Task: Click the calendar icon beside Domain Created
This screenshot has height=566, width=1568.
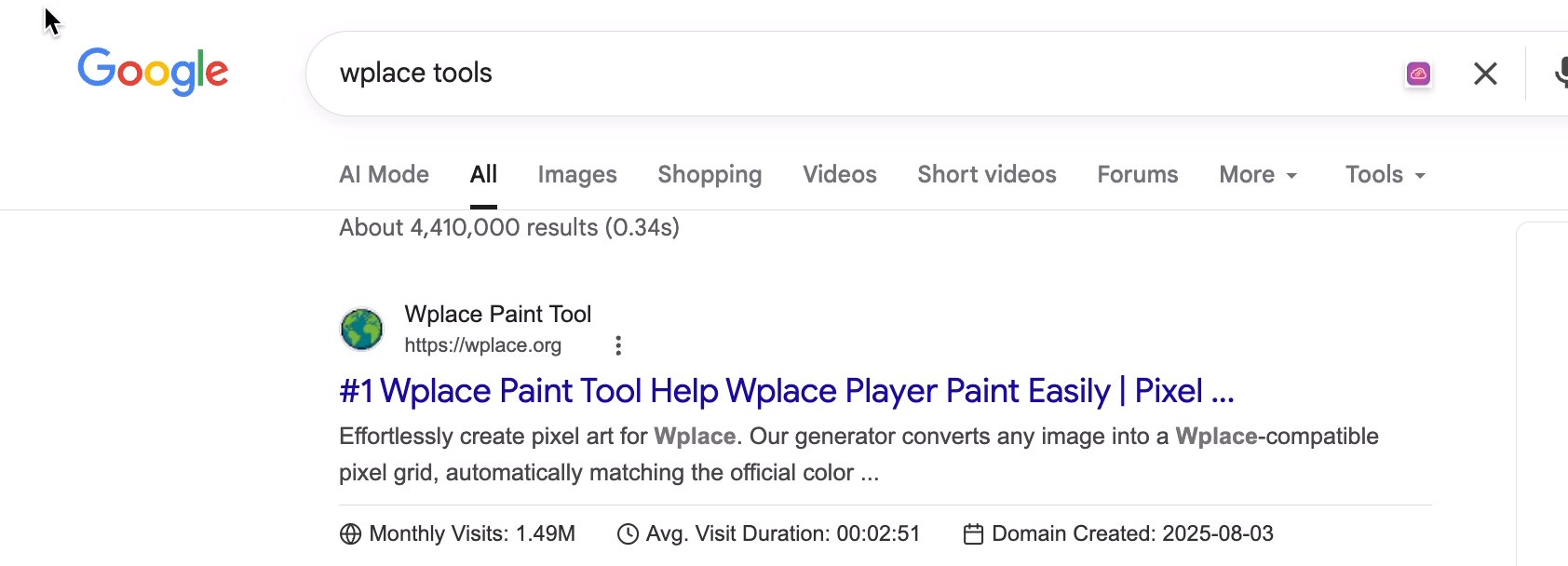Action: [973, 533]
